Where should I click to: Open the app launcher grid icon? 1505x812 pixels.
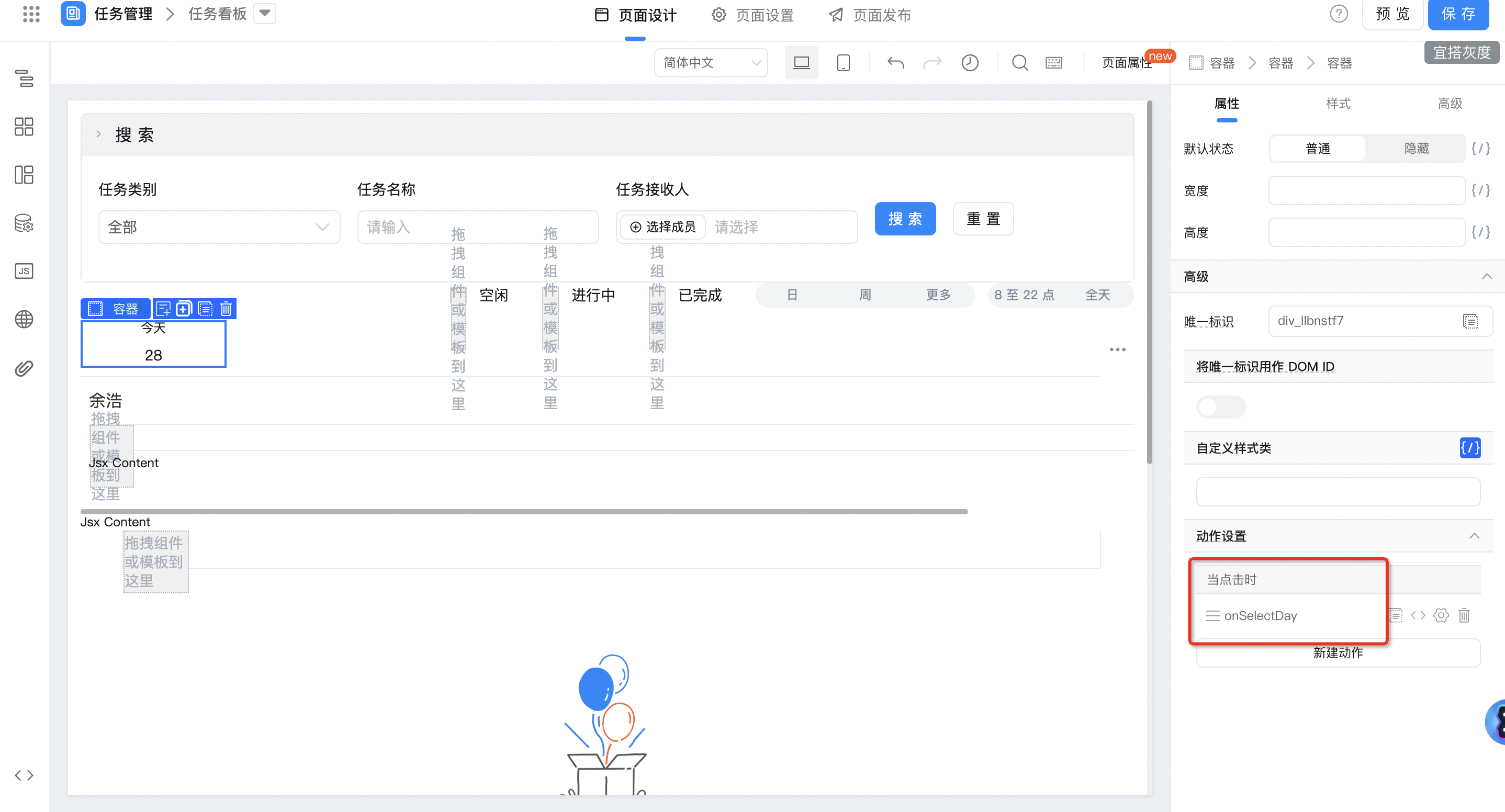coord(31,14)
